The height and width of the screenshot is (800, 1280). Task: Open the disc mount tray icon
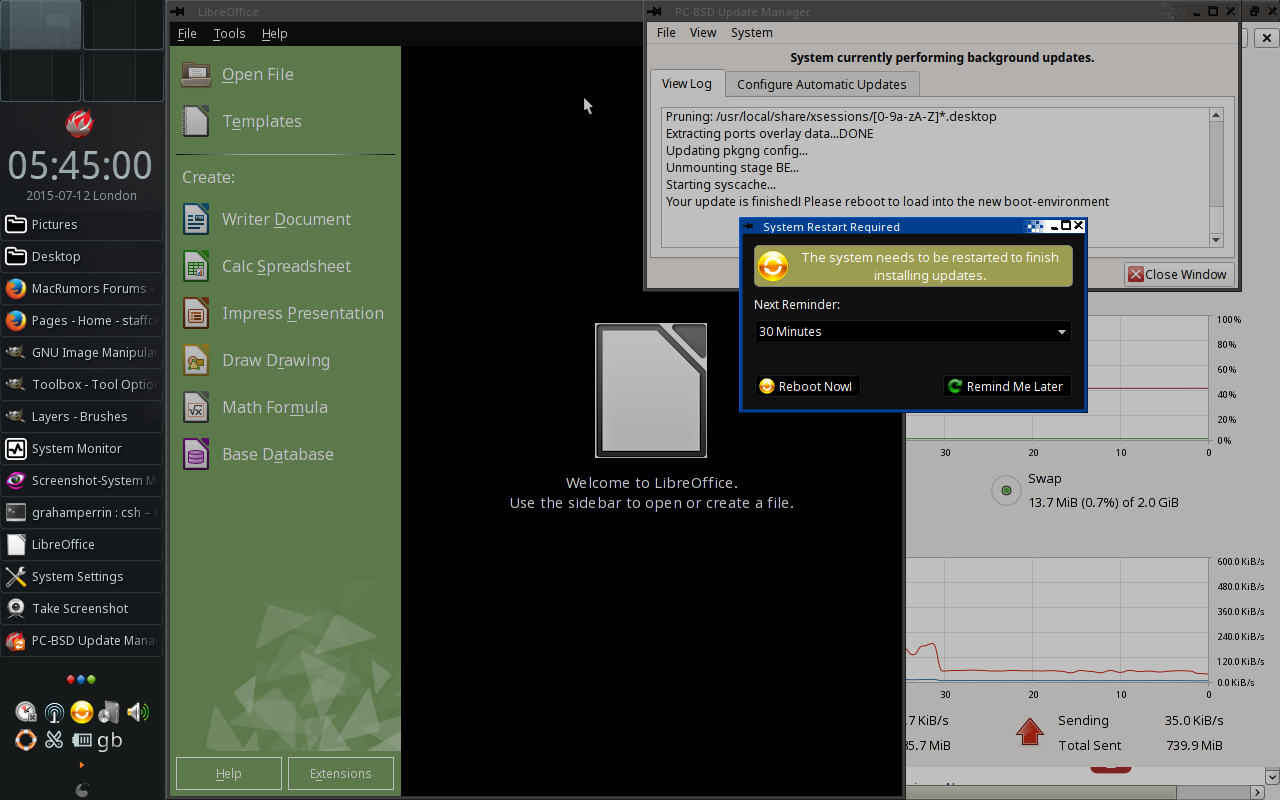(x=109, y=712)
